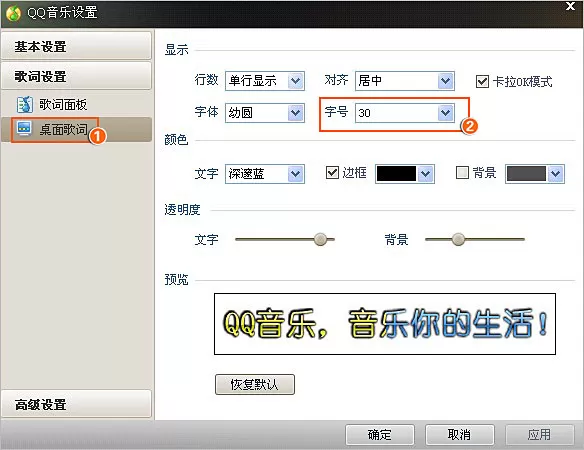Enable the 背景 color checkbox
Image resolution: width=584 pixels, height=450 pixels.
462,172
